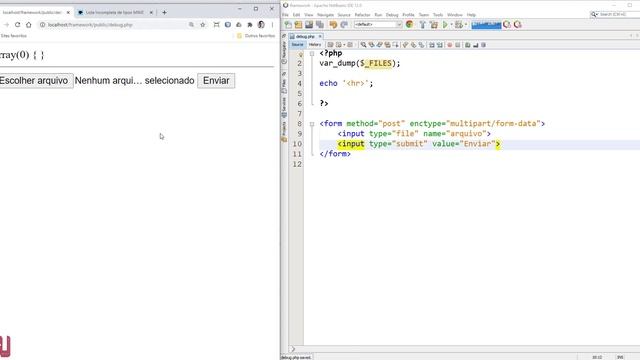Run the project with green play icon
Image resolution: width=640 pixels, height=360 pixels.
tap(445, 24)
